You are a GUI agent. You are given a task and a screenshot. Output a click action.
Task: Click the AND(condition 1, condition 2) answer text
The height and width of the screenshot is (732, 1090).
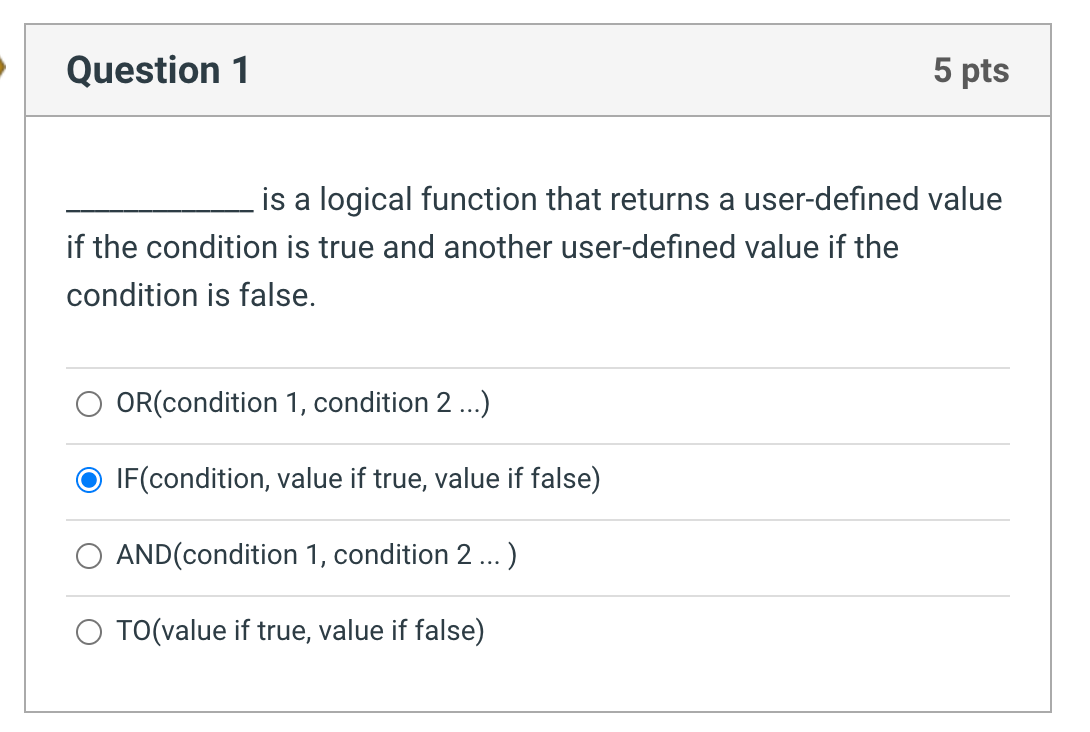coord(315,555)
